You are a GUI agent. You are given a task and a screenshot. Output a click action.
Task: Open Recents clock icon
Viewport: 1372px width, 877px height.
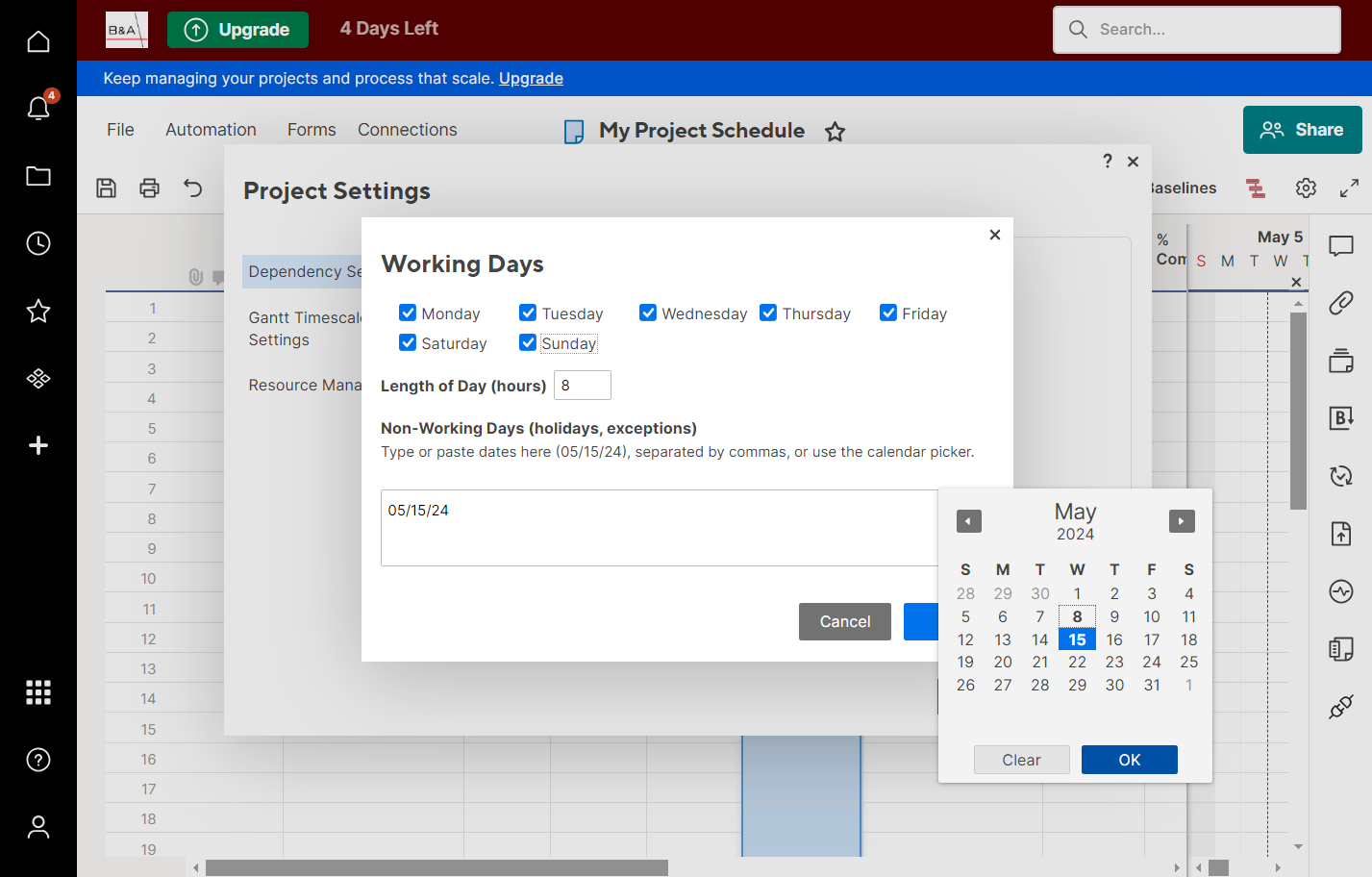click(38, 243)
